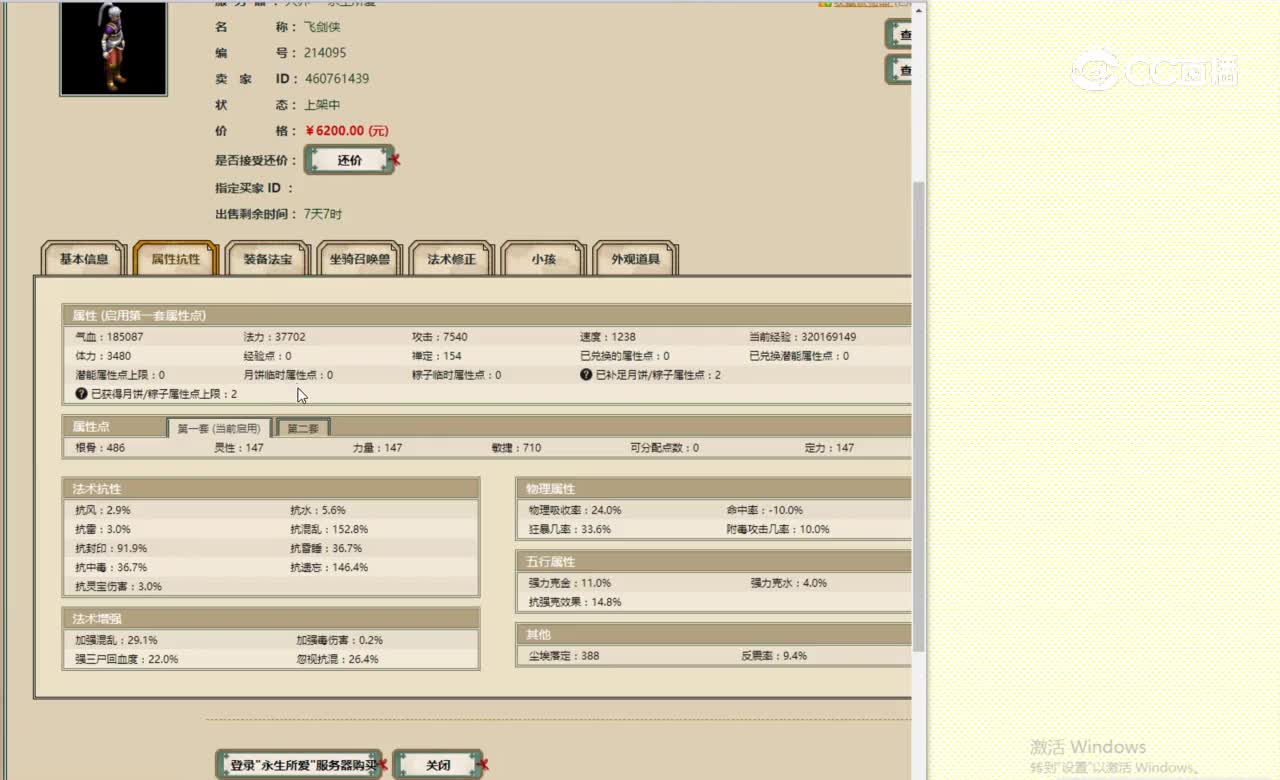Open the 装备法宝 tab
The width and height of the screenshot is (1280, 780).
pos(268,259)
